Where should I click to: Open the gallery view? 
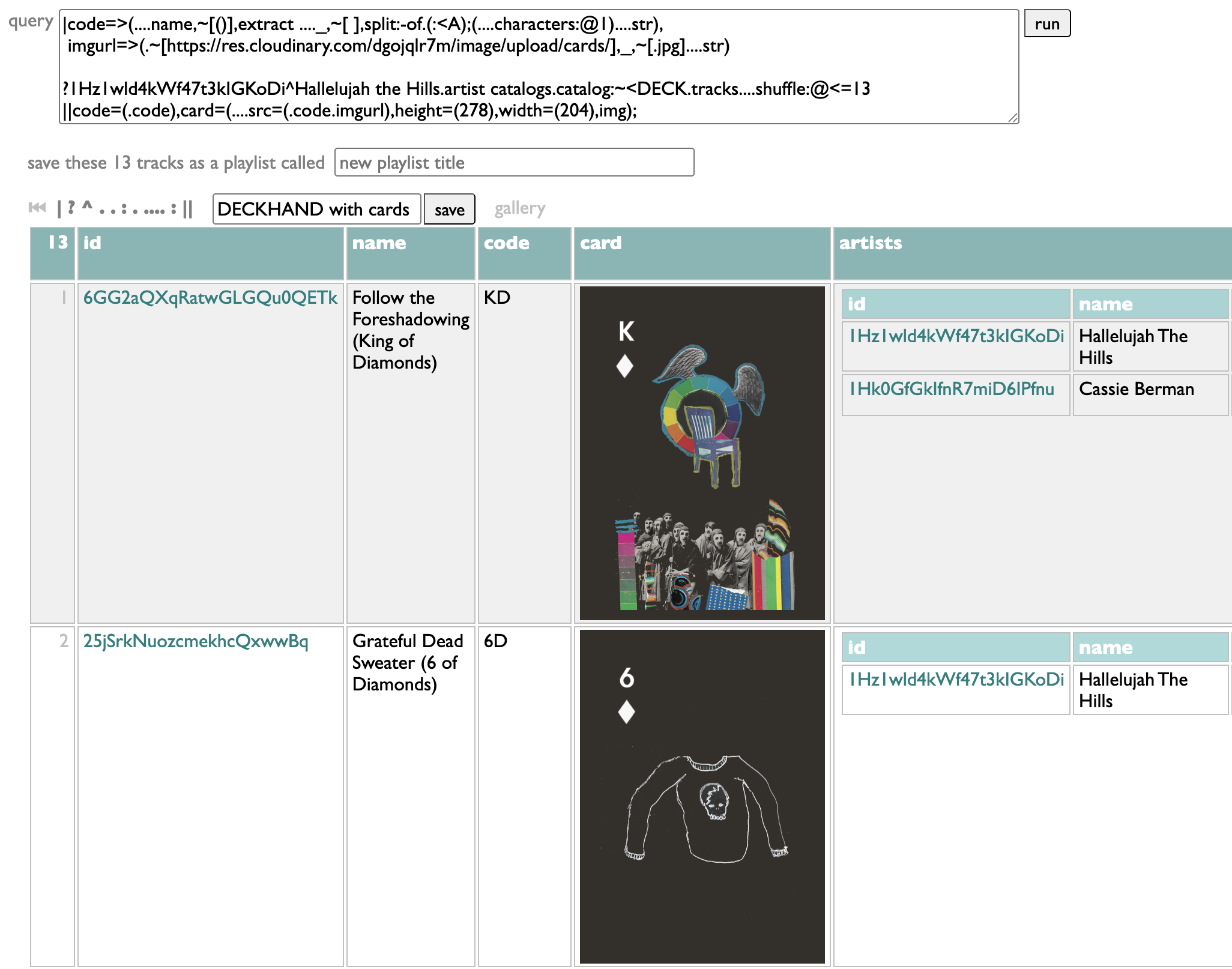519,209
